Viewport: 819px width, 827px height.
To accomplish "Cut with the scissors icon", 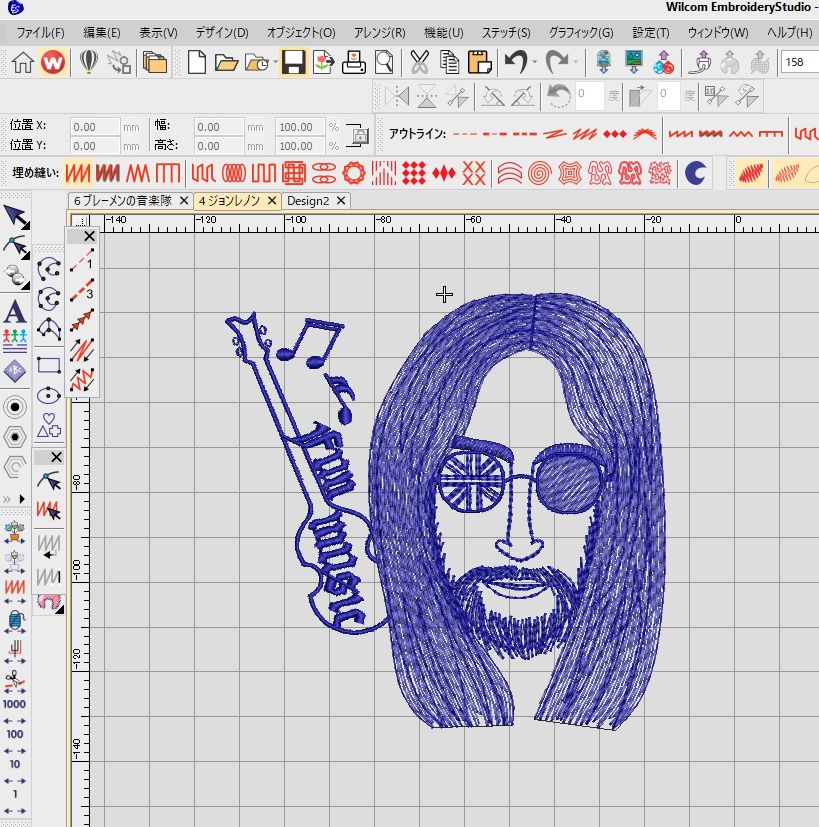I will pos(419,62).
